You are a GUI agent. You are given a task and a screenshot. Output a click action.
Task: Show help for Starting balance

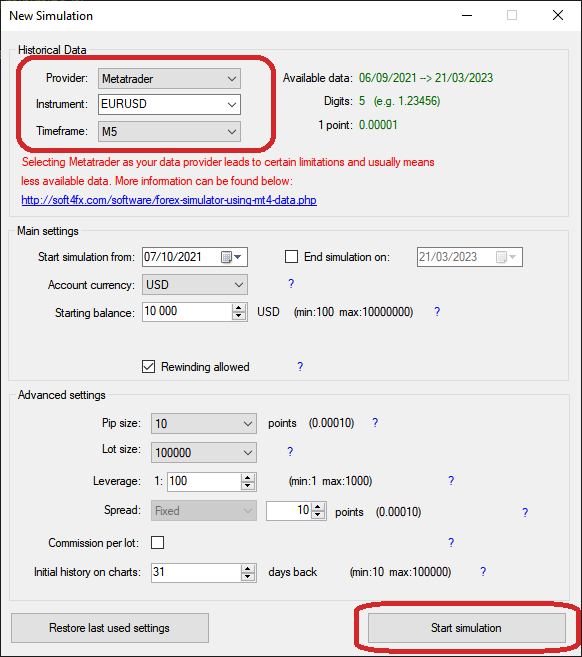pos(437,312)
